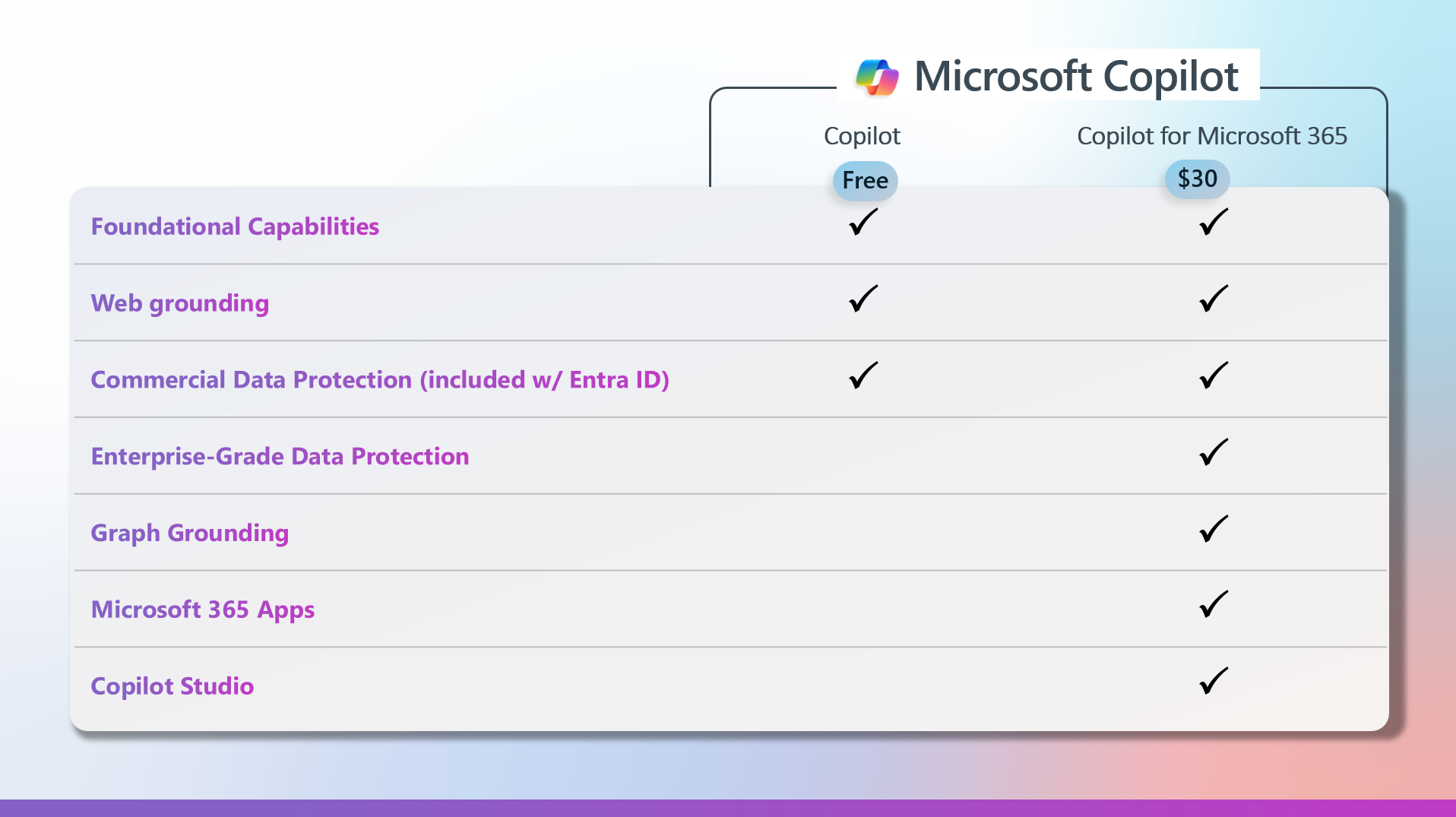Click the $30 price badge
Screen dimensions: 1456x817
pyautogui.click(x=1197, y=179)
